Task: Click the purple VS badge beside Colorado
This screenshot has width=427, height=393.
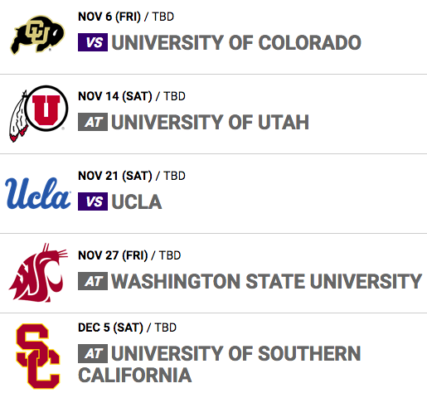Action: 93,42
